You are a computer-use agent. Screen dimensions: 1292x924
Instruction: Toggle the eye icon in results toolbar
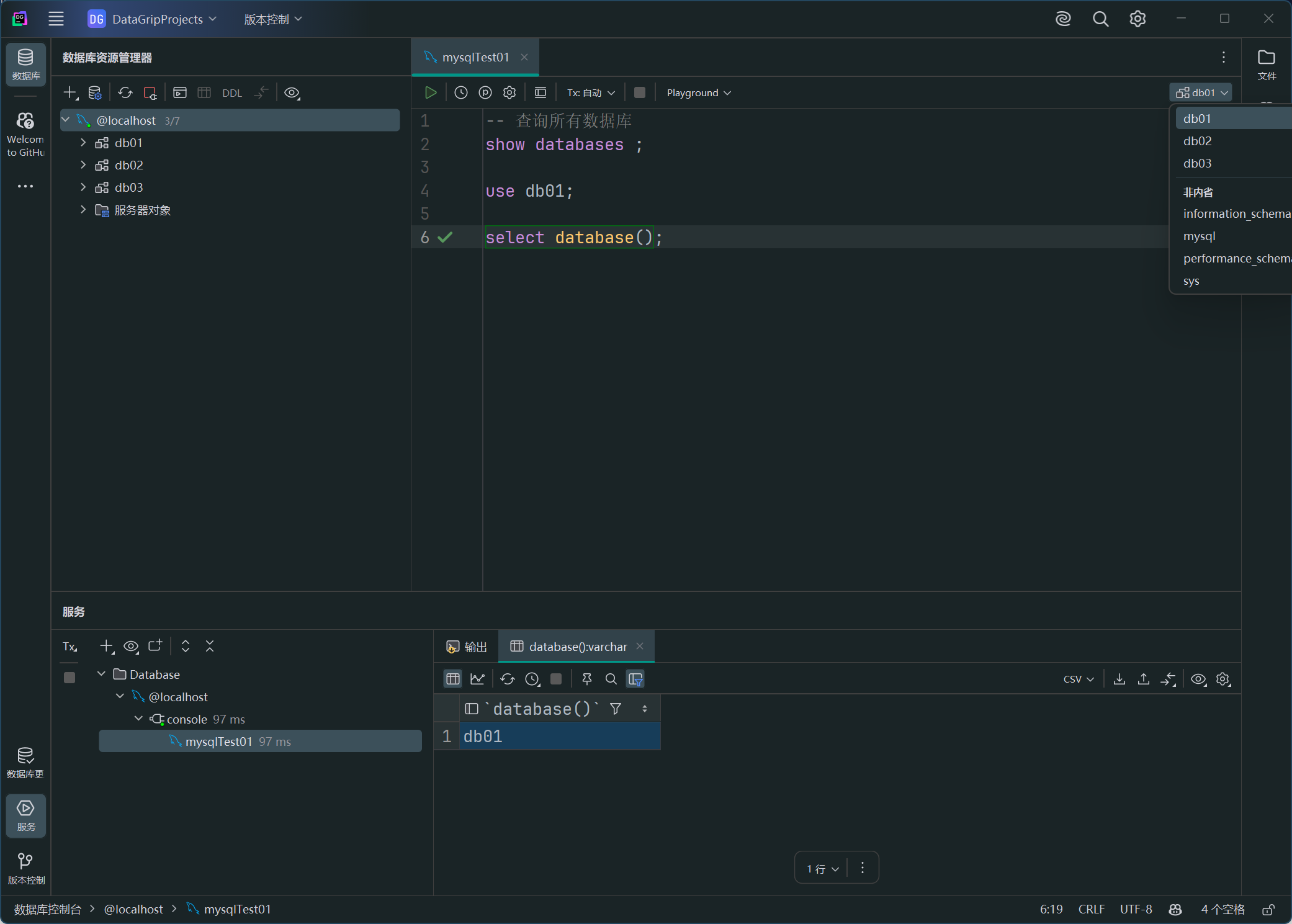[x=1198, y=679]
